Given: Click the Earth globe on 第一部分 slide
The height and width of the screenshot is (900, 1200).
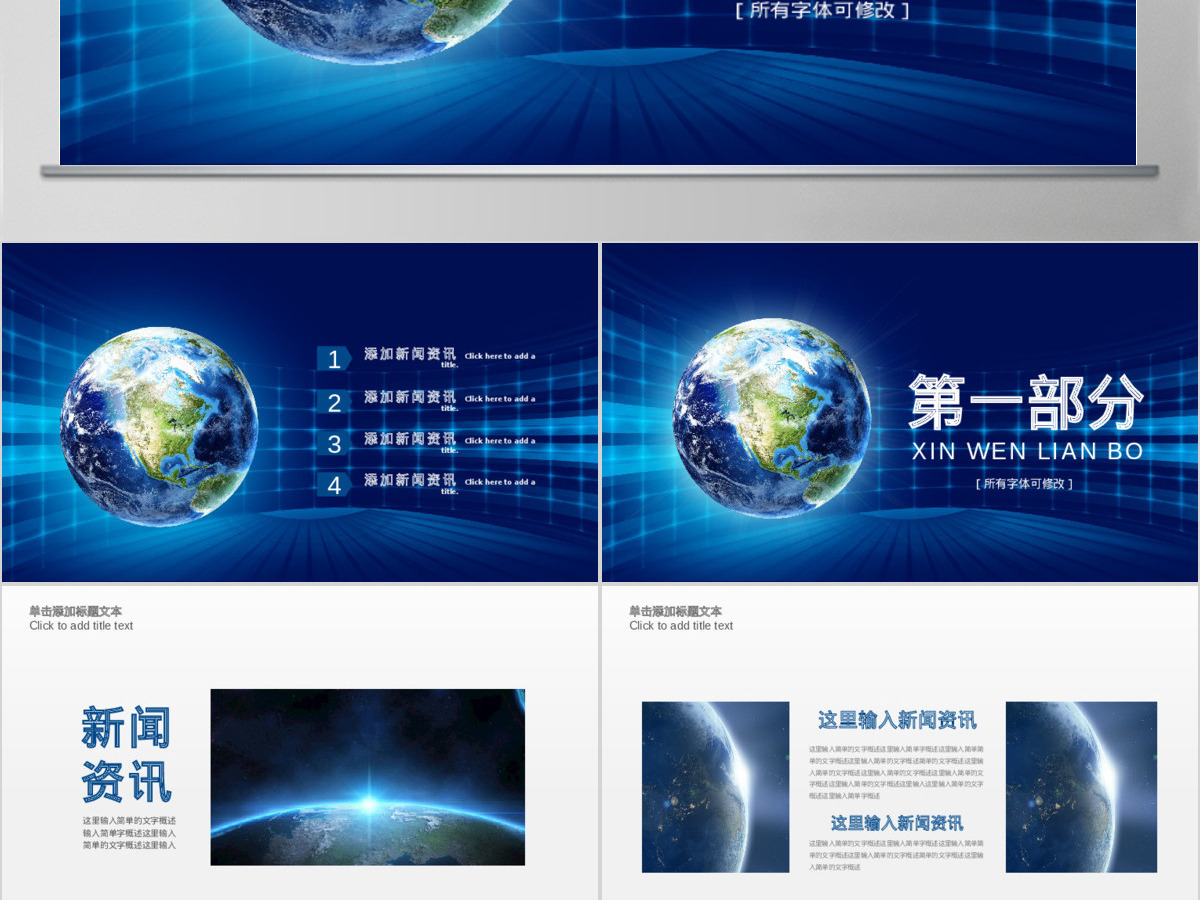Looking at the screenshot, I should click(771, 419).
